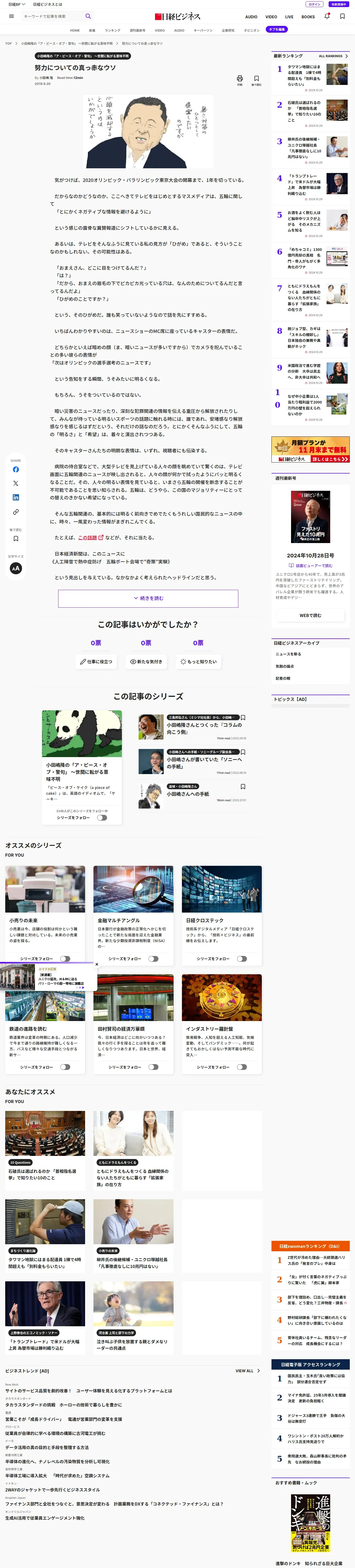Open the 週刊最新号 tab
The width and height of the screenshot is (355, 1568).
(137, 30)
